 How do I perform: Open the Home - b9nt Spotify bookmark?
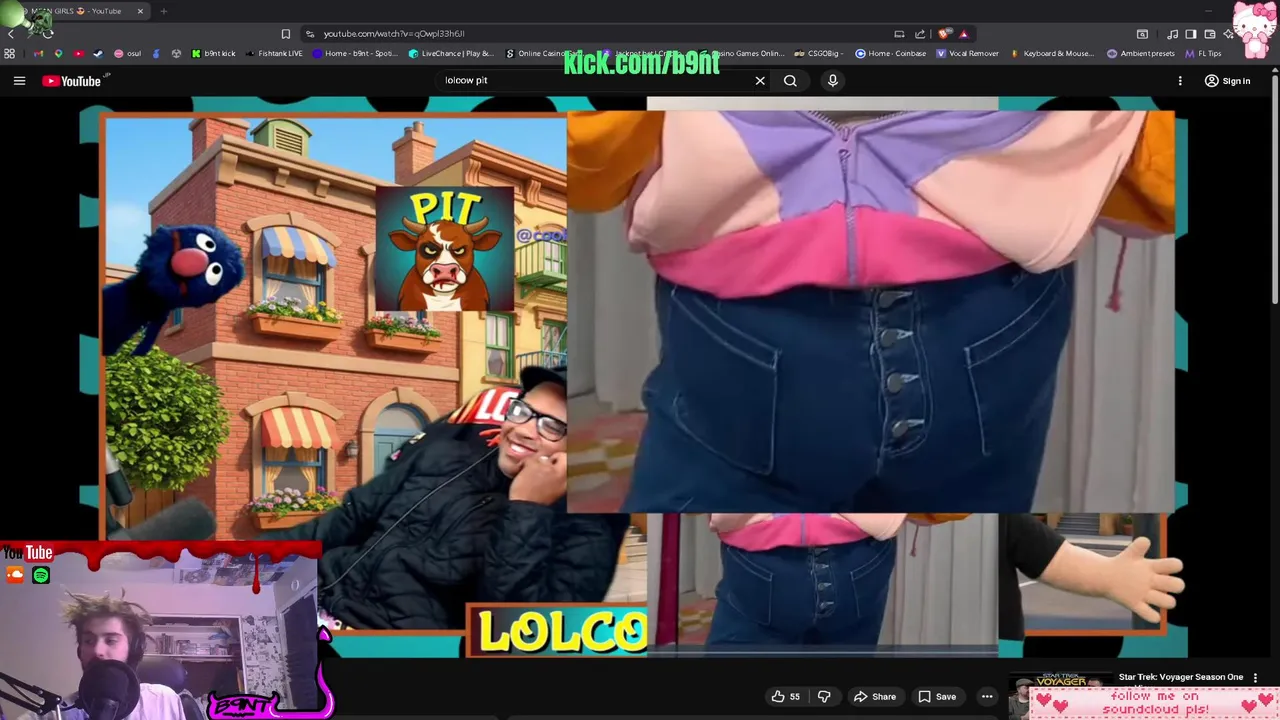[355, 53]
